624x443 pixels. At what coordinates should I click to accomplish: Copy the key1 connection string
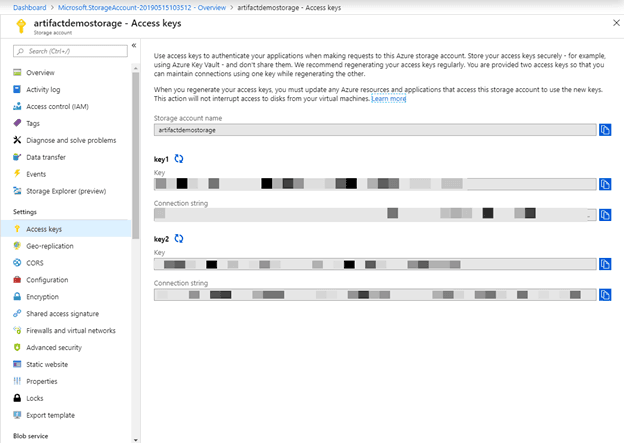(x=605, y=214)
